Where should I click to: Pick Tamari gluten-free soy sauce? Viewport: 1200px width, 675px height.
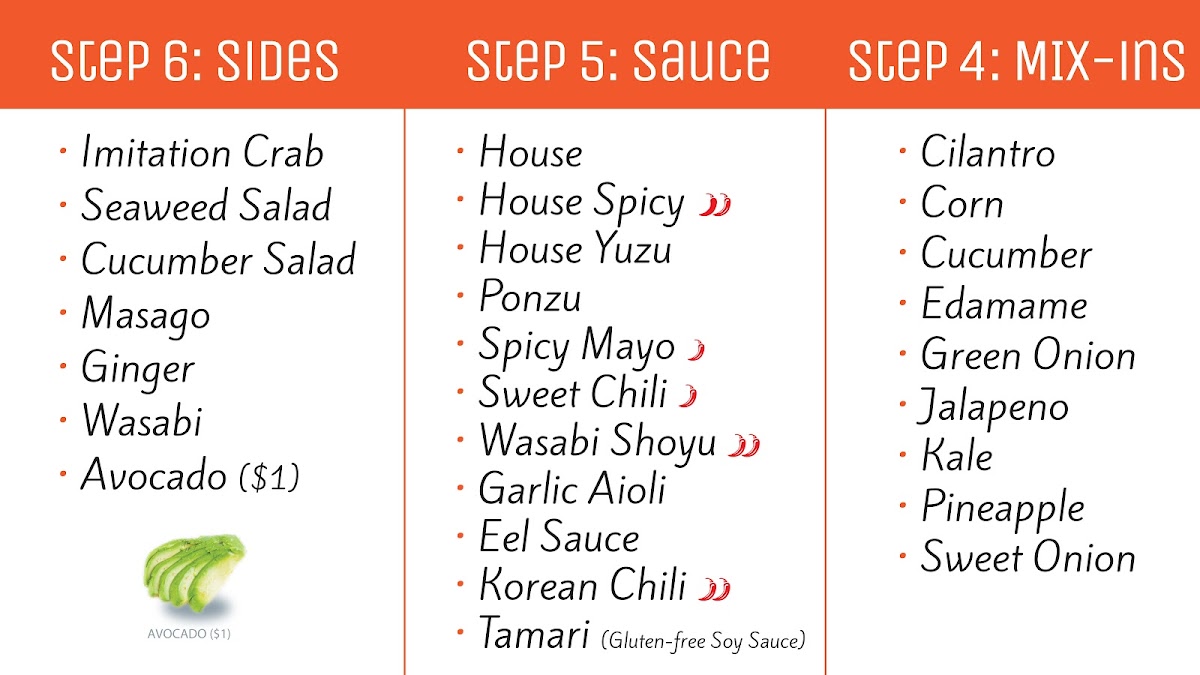(x=642, y=635)
